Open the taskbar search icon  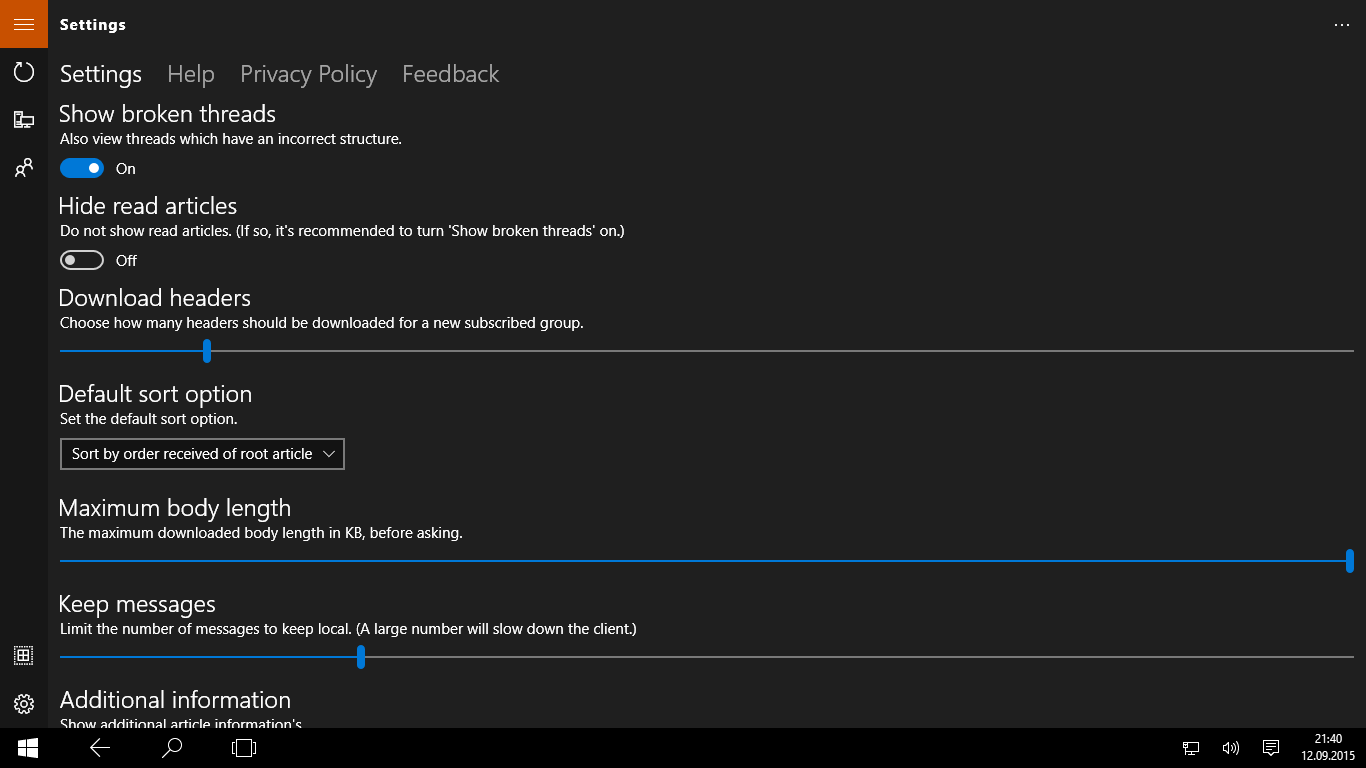coord(172,748)
